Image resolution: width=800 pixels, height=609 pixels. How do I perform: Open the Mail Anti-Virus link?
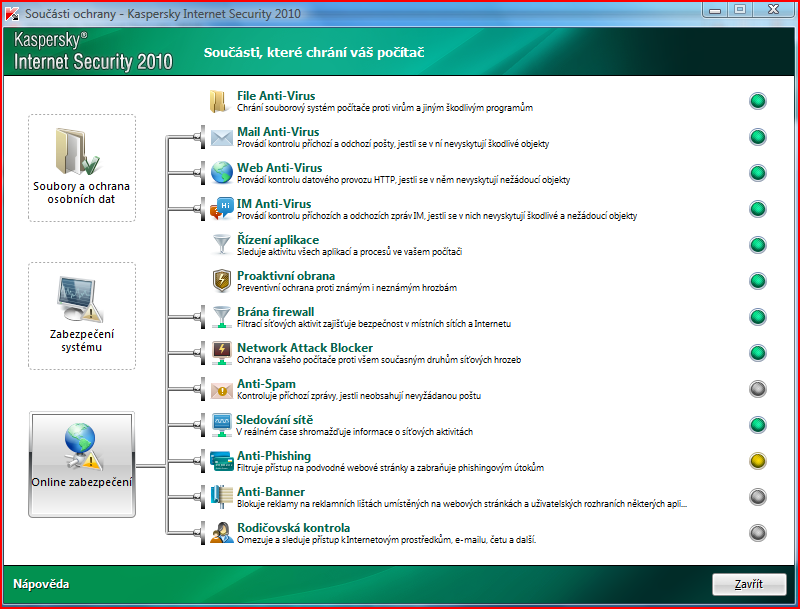click(278, 132)
